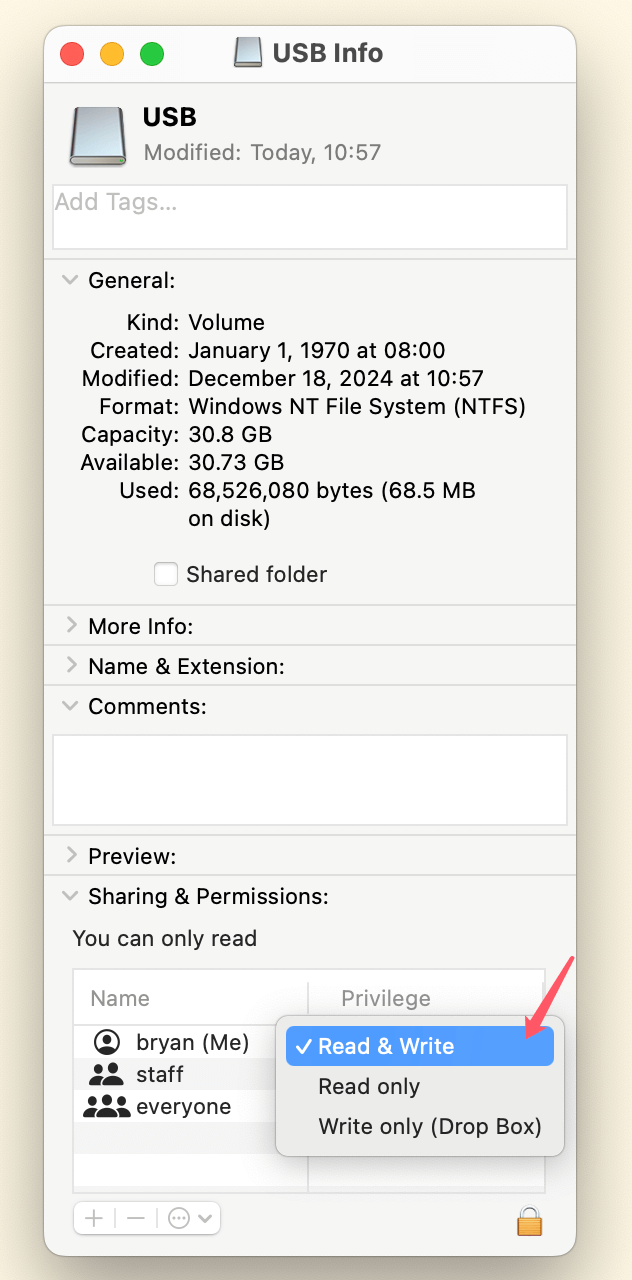Collapse the Sharing & Permissions section
Image resolution: width=632 pixels, height=1280 pixels.
tap(70, 896)
